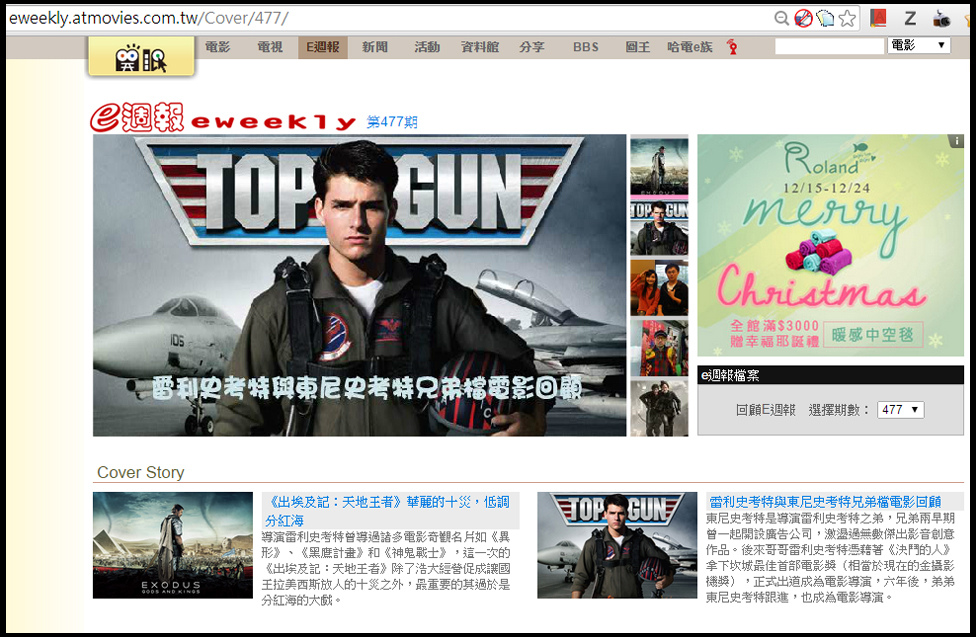Open the 電影 nav menu item
This screenshot has width=976, height=637.
217,47
